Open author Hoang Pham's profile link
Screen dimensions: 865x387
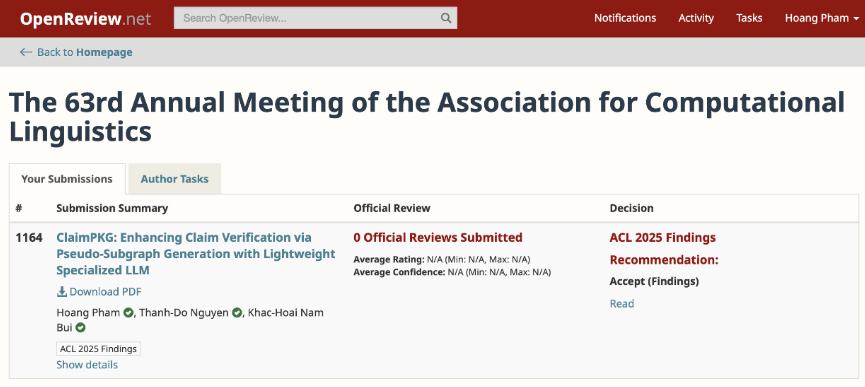click(x=88, y=313)
